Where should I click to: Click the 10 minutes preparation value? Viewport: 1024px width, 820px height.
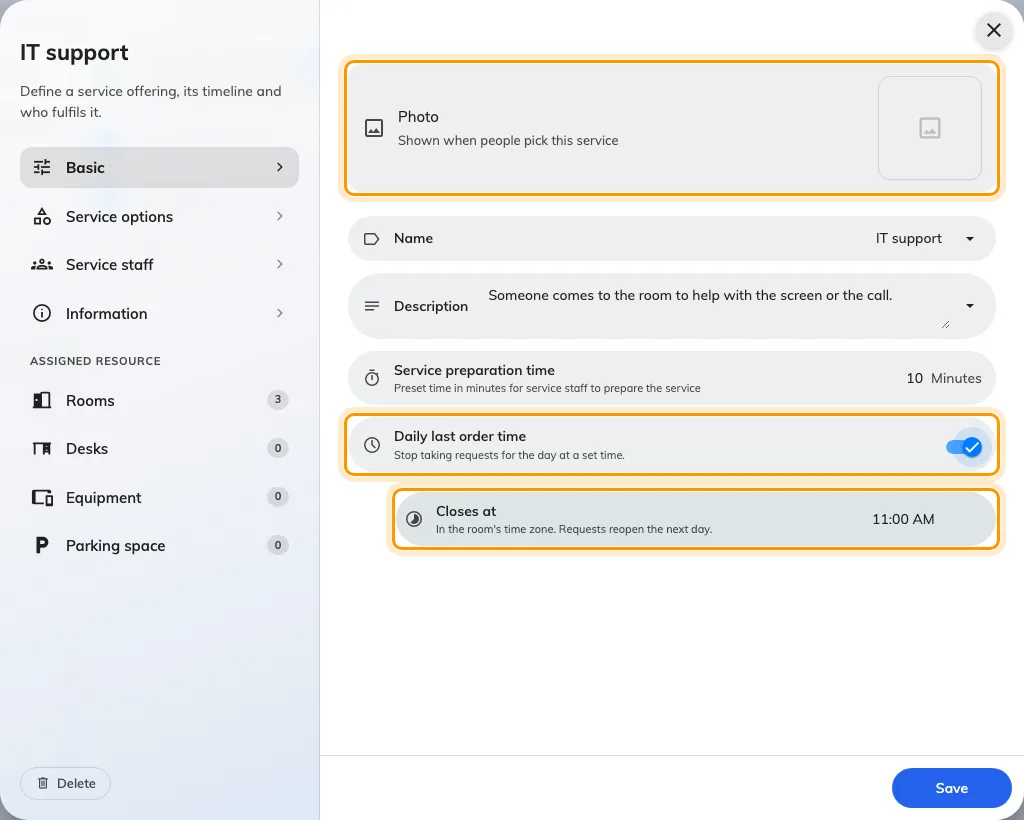(x=914, y=378)
